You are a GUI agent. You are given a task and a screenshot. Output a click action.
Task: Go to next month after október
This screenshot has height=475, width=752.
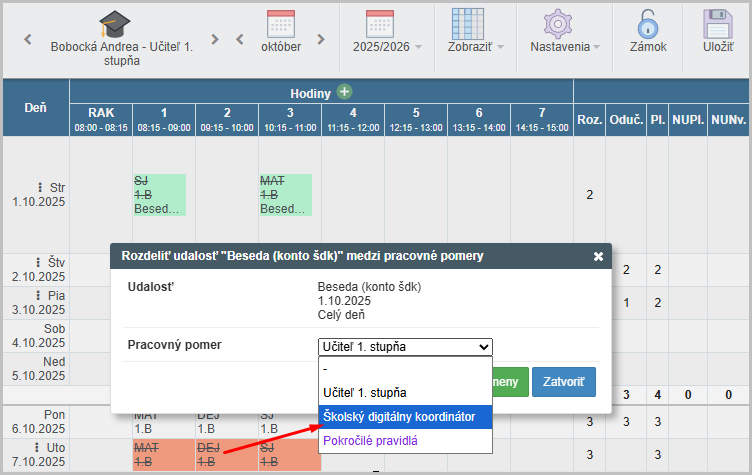(320, 40)
